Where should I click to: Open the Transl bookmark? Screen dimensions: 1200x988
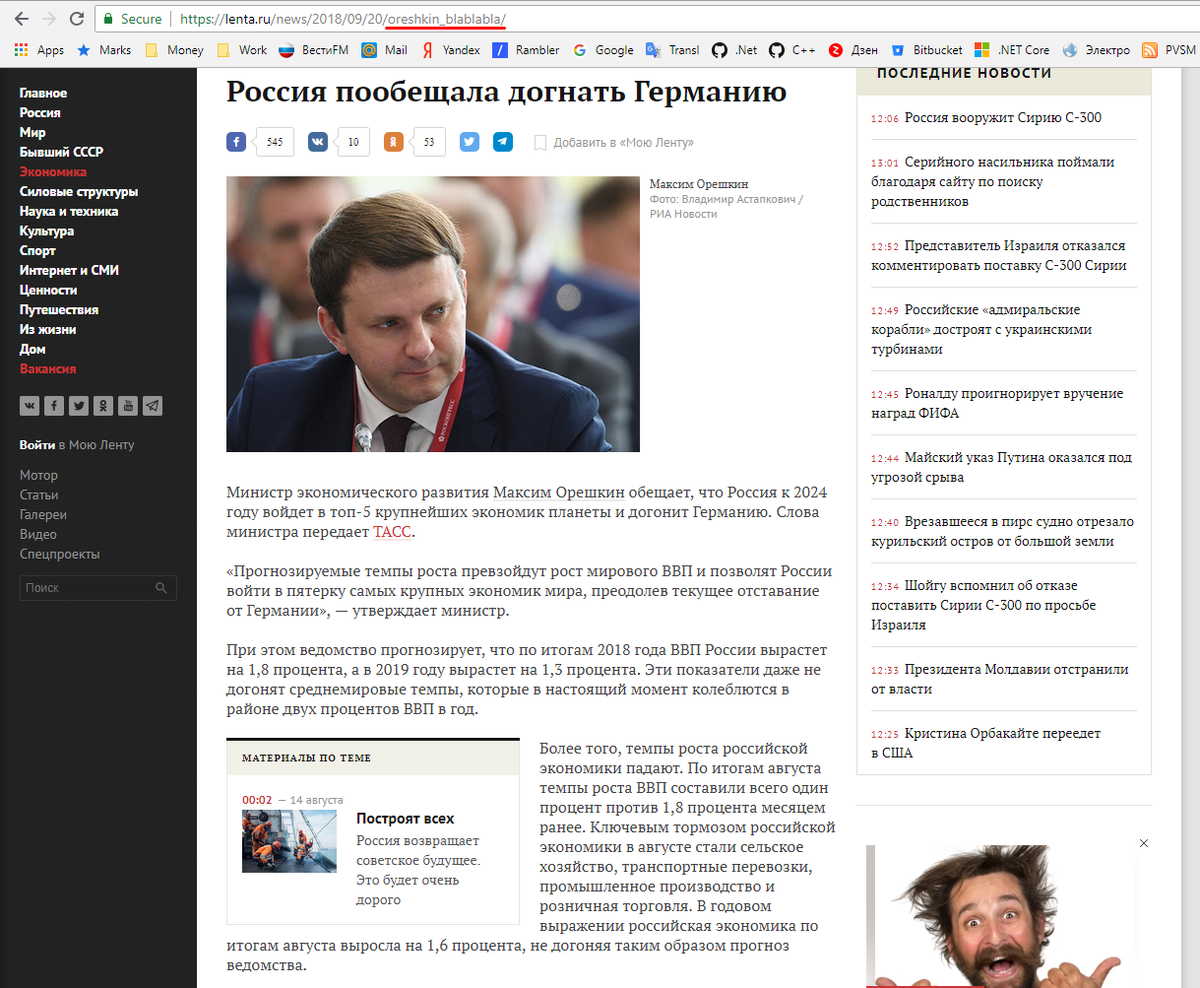pyautogui.click(x=673, y=50)
